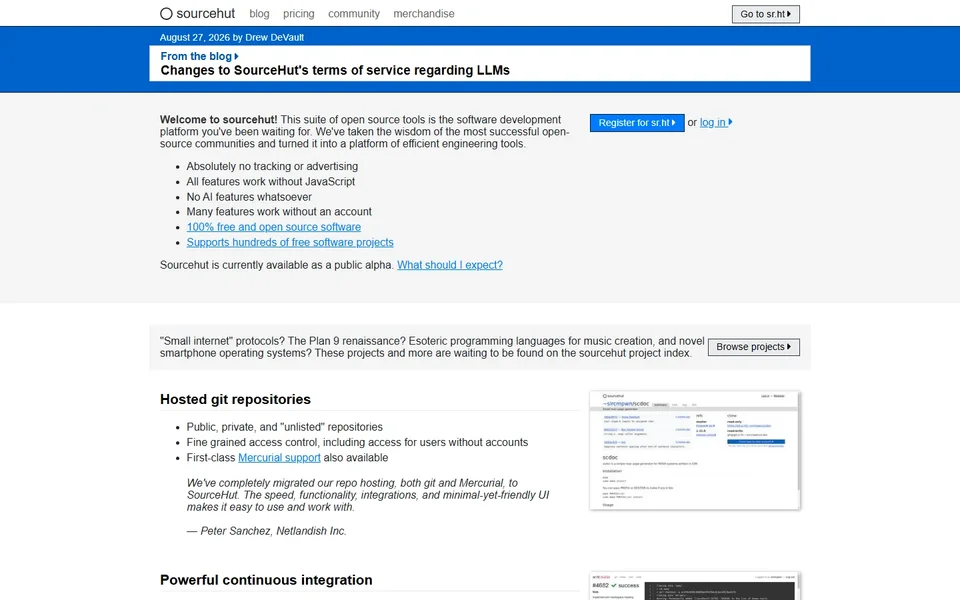Follow the What should I expect? link
The image size is (960, 600).
(x=449, y=265)
